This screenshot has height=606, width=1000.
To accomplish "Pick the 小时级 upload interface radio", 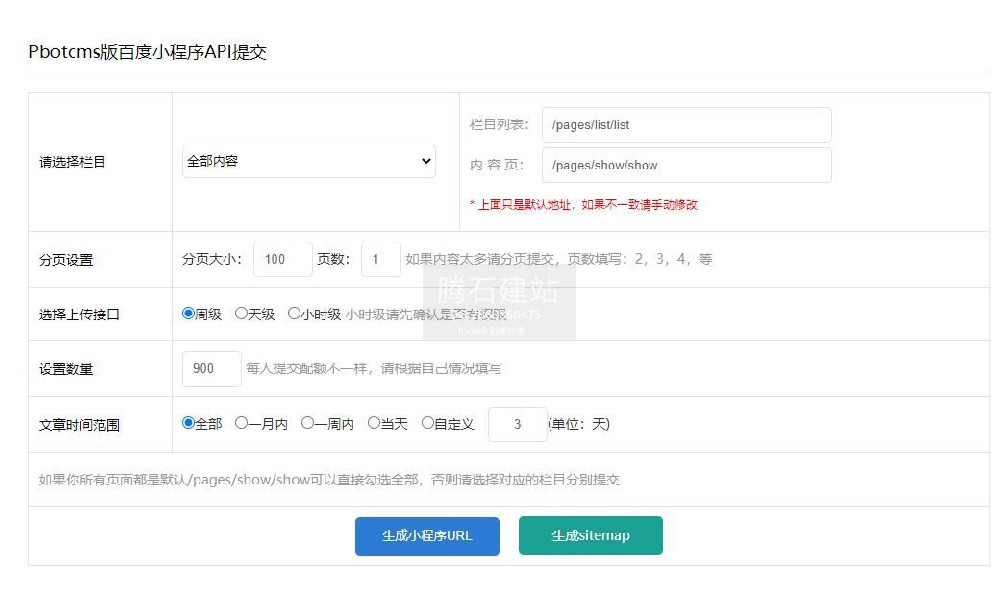I will pyautogui.click(x=294, y=313).
